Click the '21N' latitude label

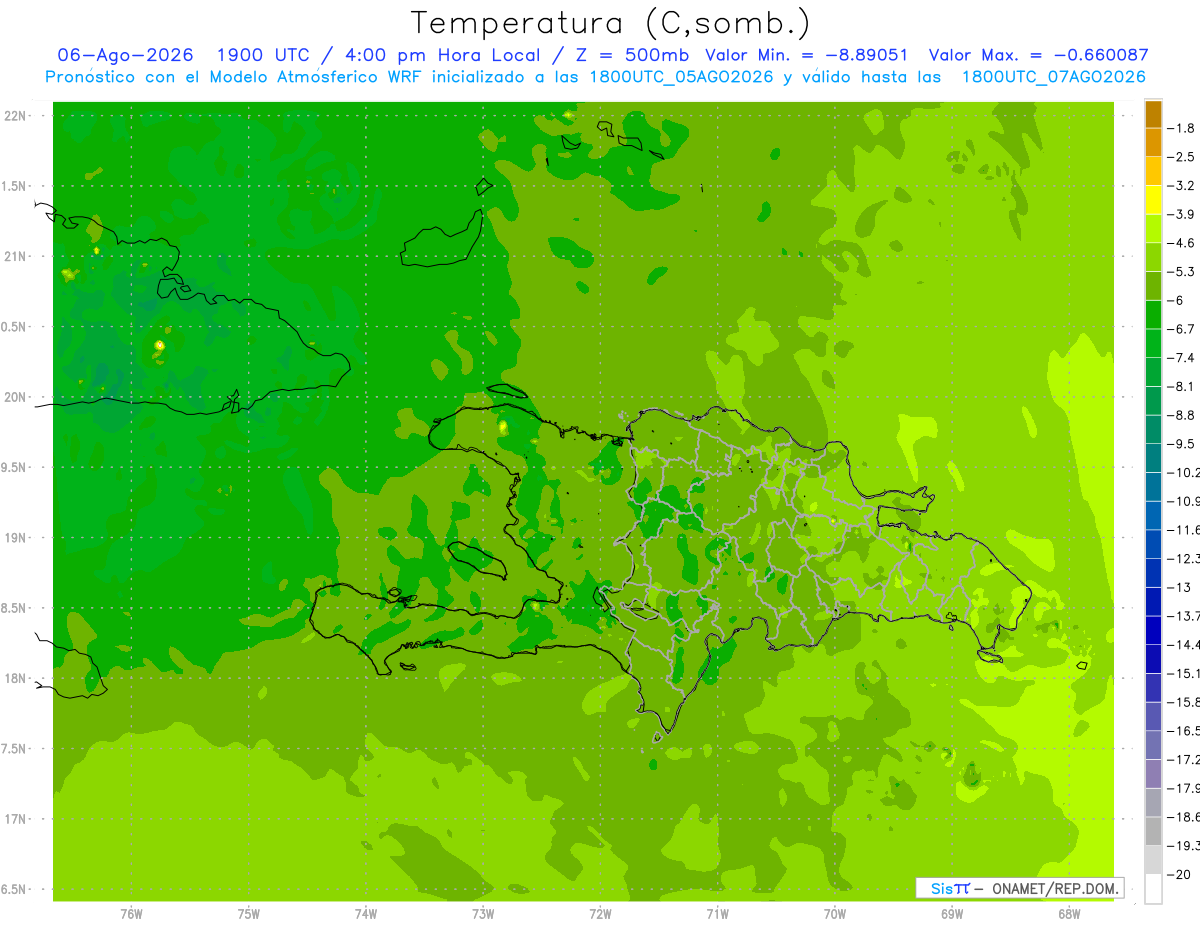click(x=15, y=256)
